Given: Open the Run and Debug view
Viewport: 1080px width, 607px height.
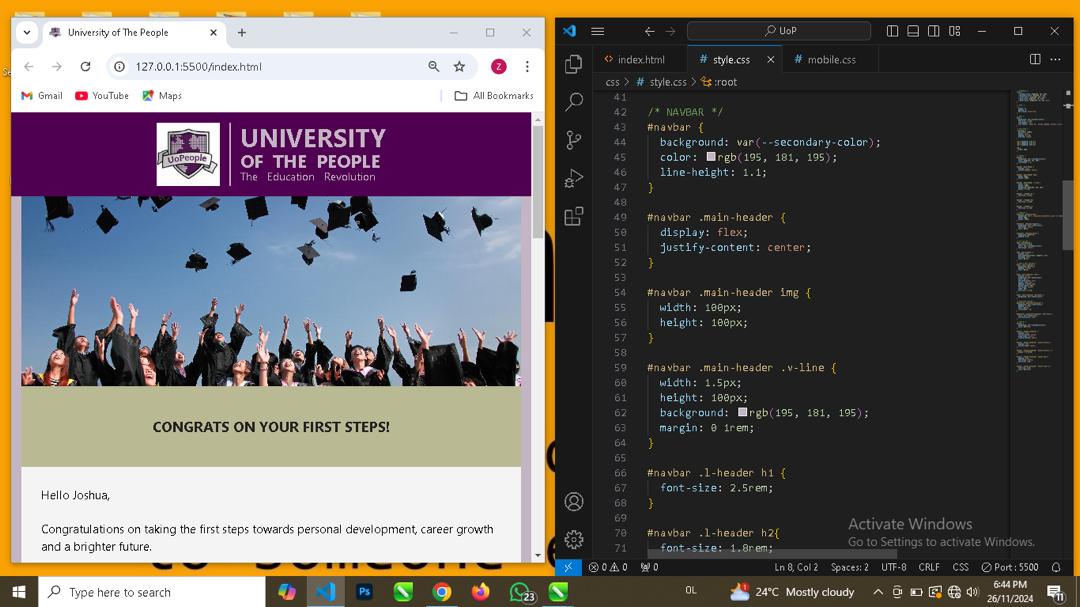Looking at the screenshot, I should pos(574,178).
